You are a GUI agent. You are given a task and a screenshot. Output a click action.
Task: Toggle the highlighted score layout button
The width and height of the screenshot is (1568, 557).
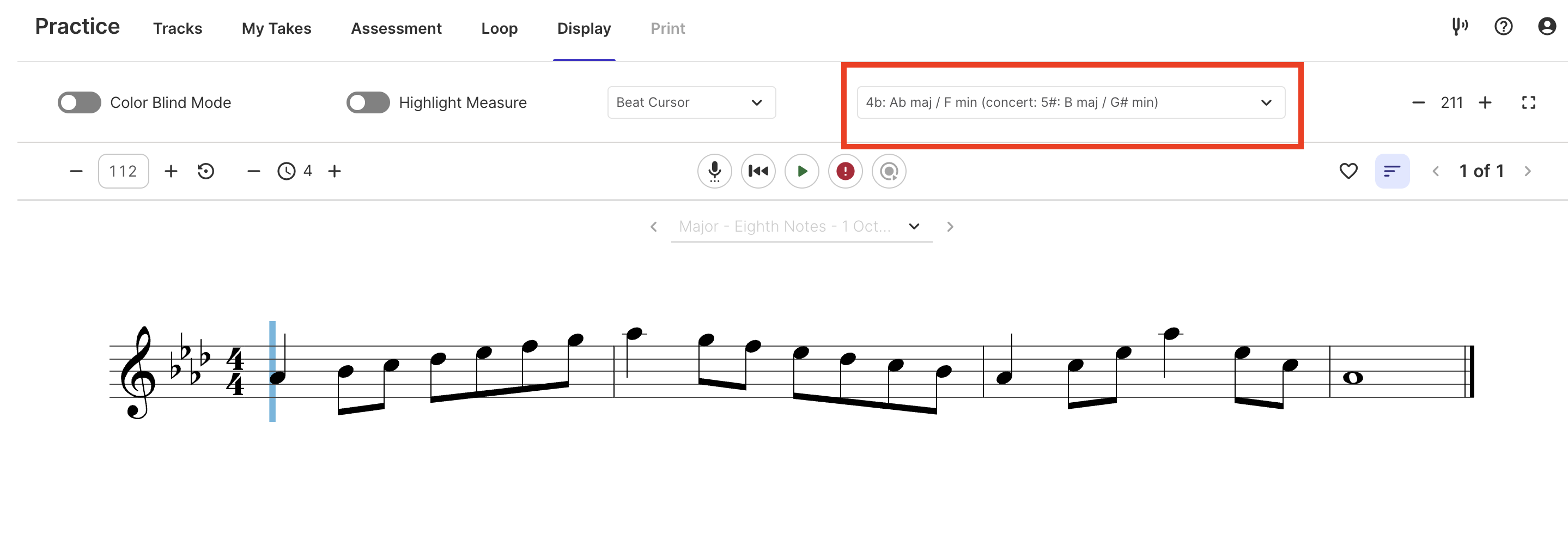point(1391,172)
